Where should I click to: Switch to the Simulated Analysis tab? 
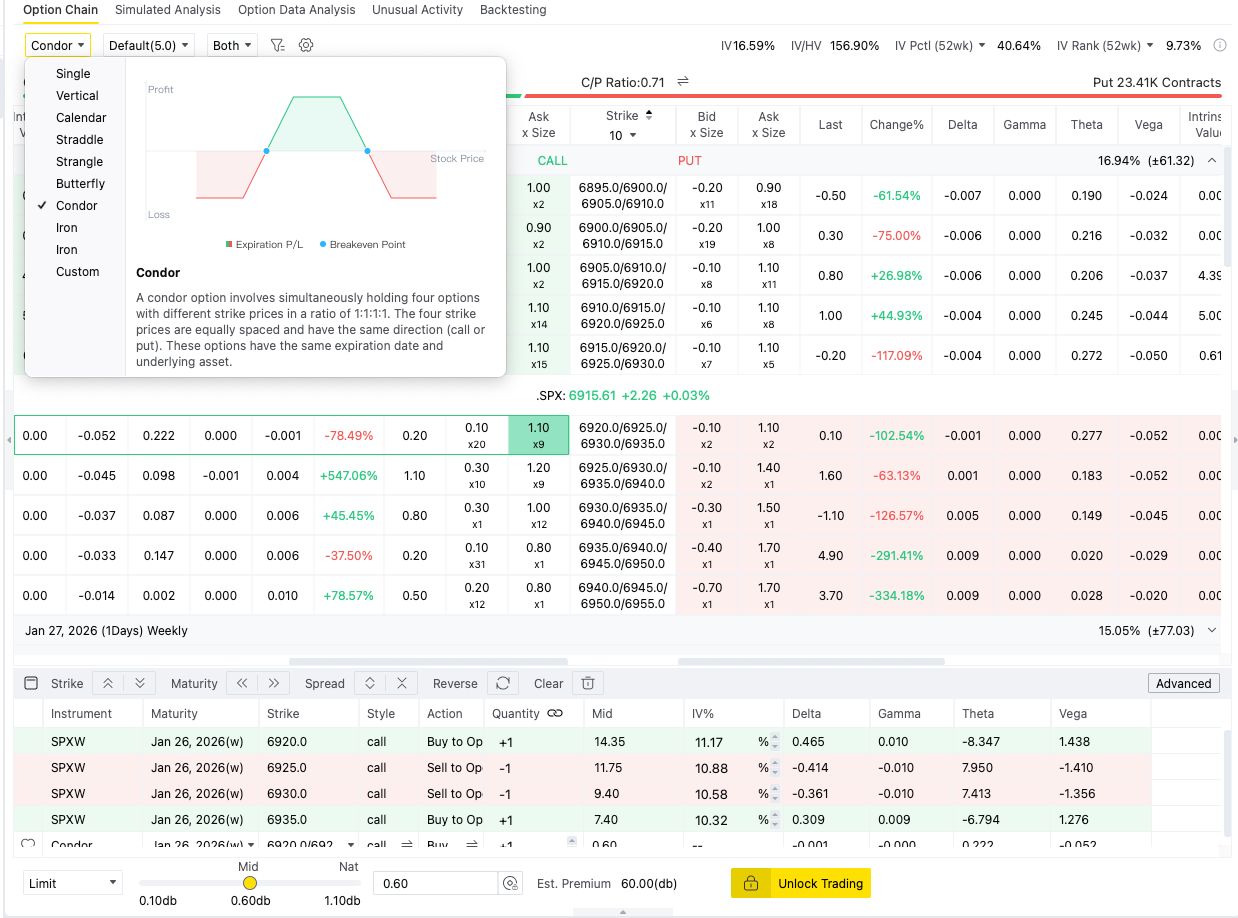tap(167, 10)
